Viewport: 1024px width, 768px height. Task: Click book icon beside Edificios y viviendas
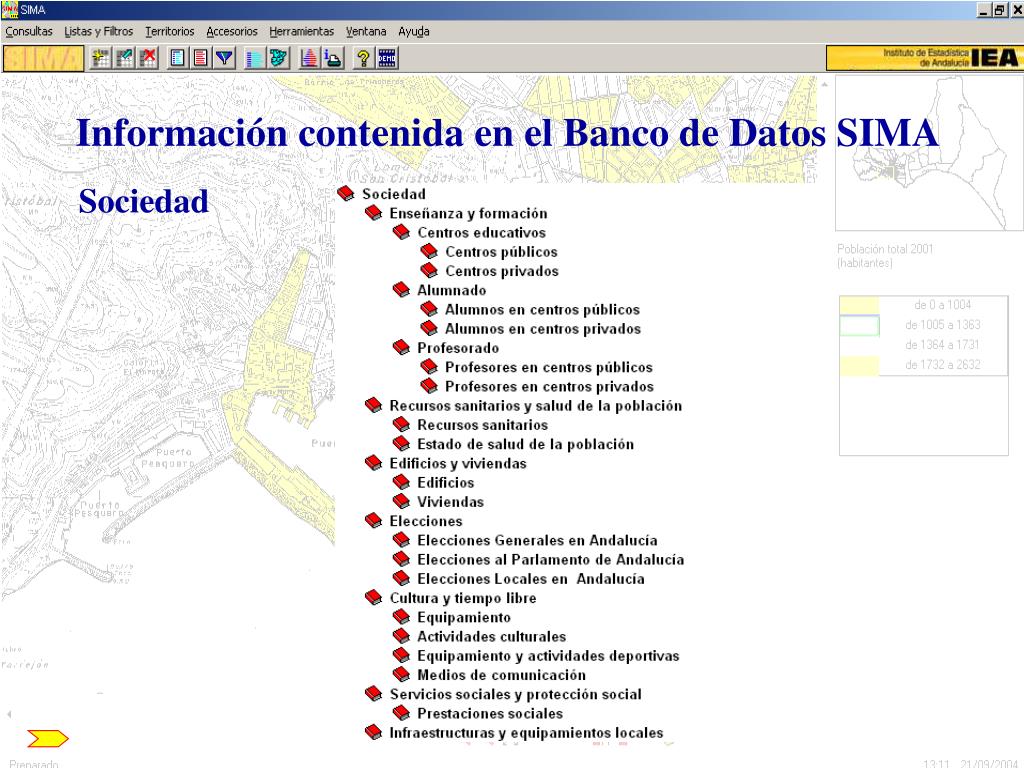(x=373, y=463)
